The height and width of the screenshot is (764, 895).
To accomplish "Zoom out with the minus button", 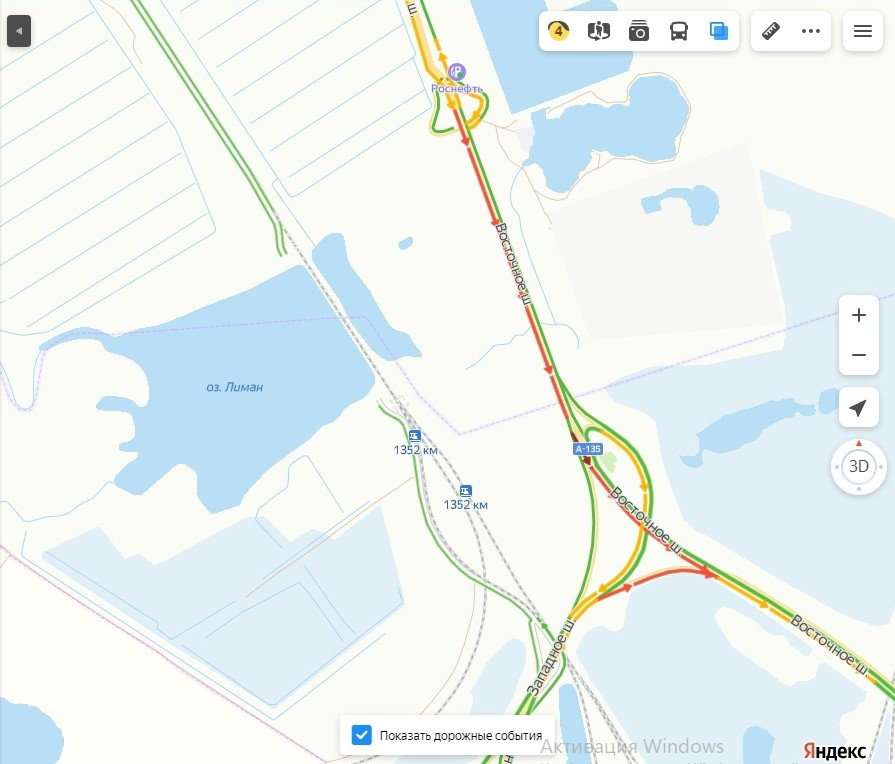I will point(858,355).
